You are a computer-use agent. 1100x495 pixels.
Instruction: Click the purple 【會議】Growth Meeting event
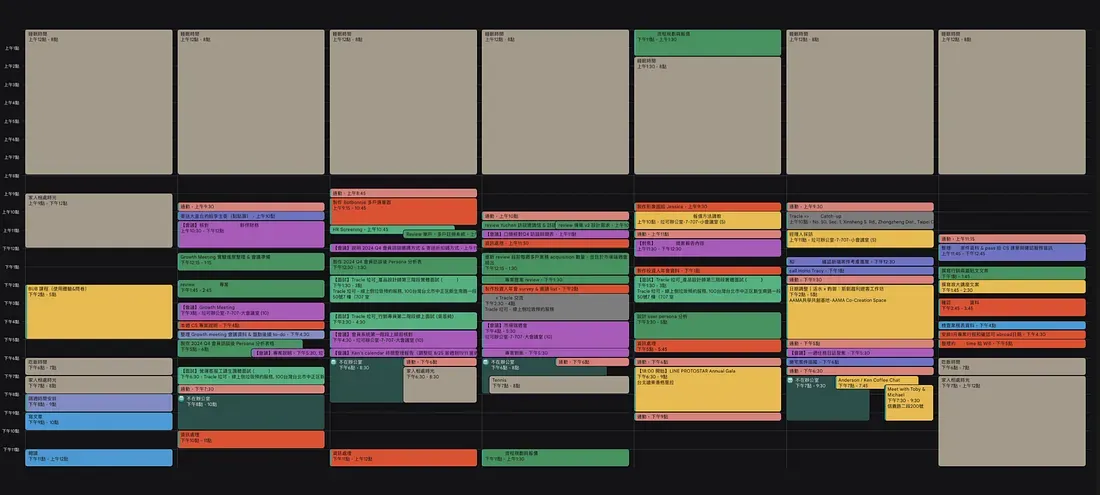(x=250, y=311)
